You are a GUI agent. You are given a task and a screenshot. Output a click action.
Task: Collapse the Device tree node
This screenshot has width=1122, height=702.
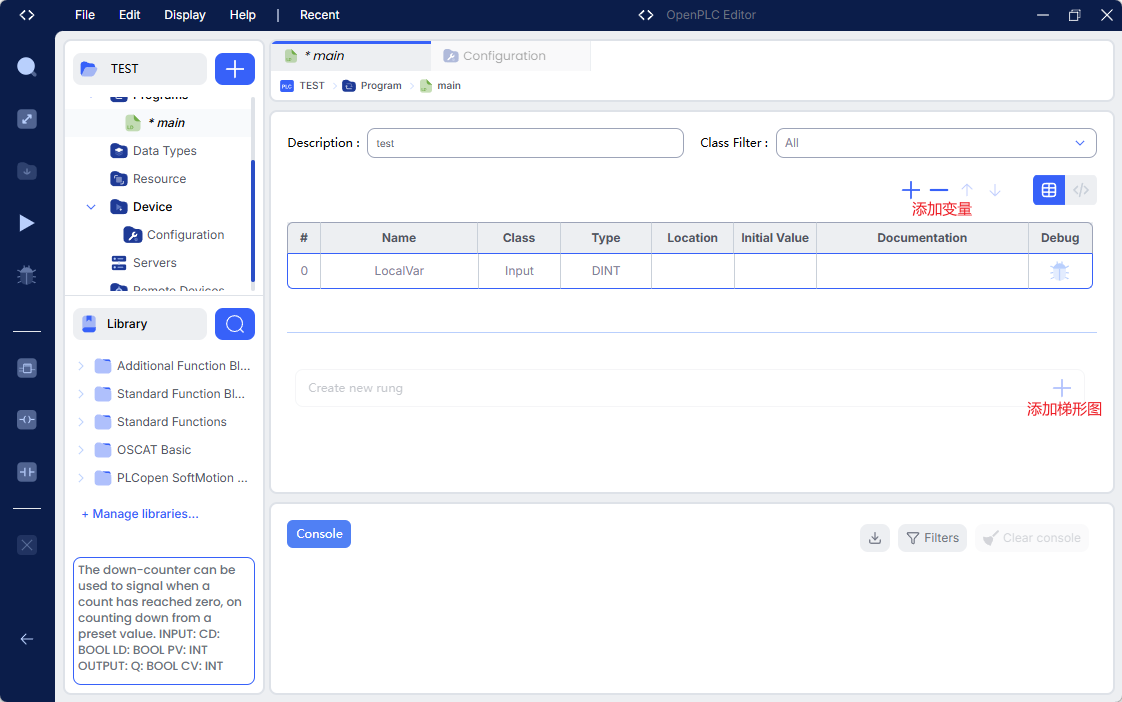point(91,207)
